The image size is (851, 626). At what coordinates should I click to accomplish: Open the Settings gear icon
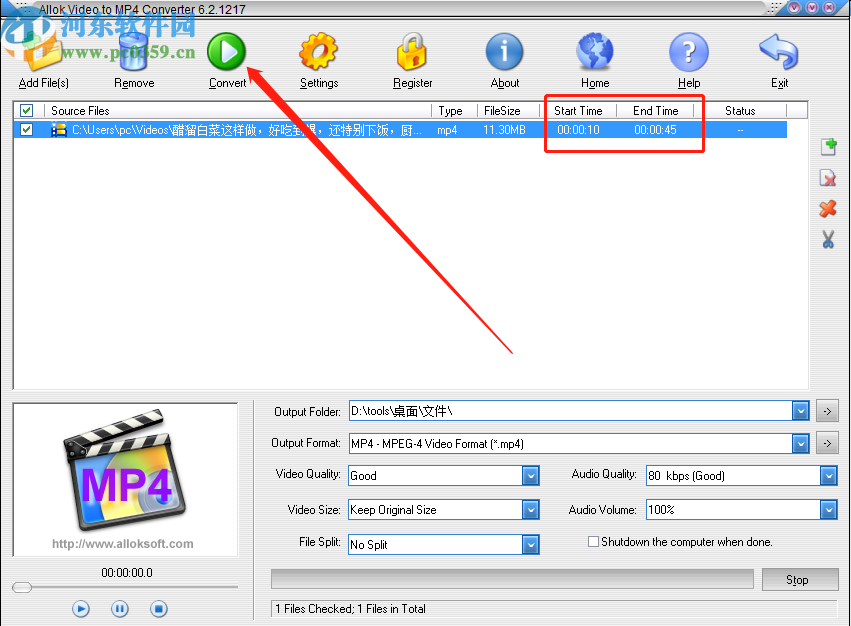click(x=318, y=52)
